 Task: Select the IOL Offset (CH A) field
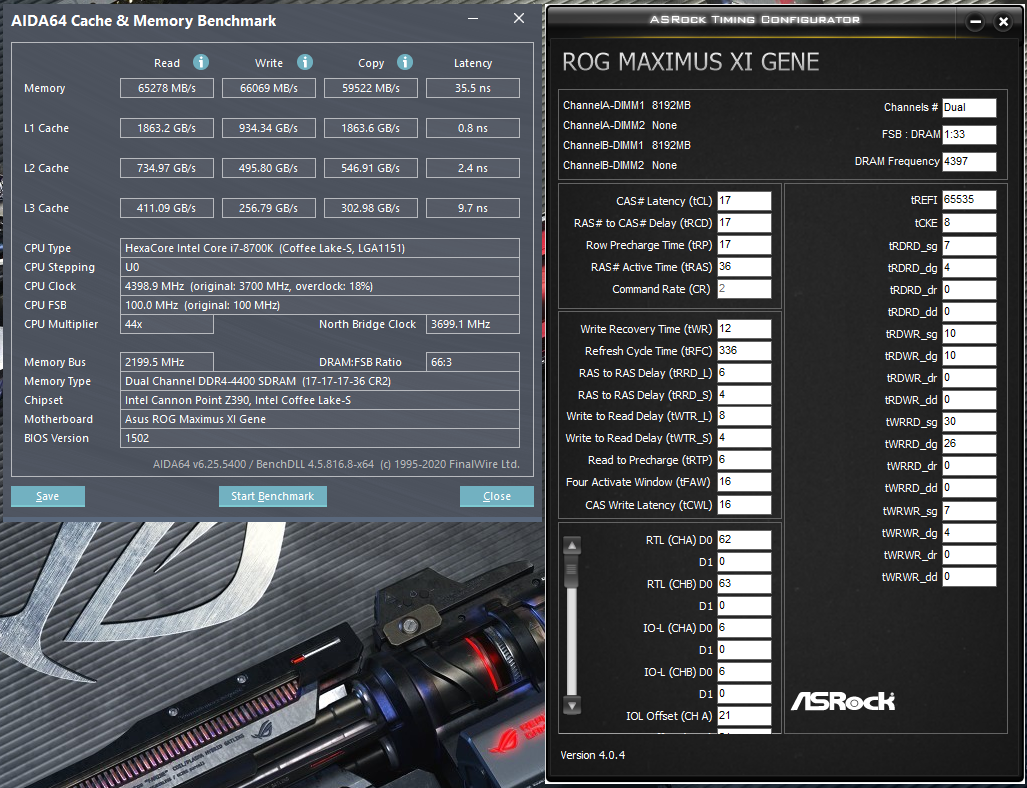click(x=744, y=716)
